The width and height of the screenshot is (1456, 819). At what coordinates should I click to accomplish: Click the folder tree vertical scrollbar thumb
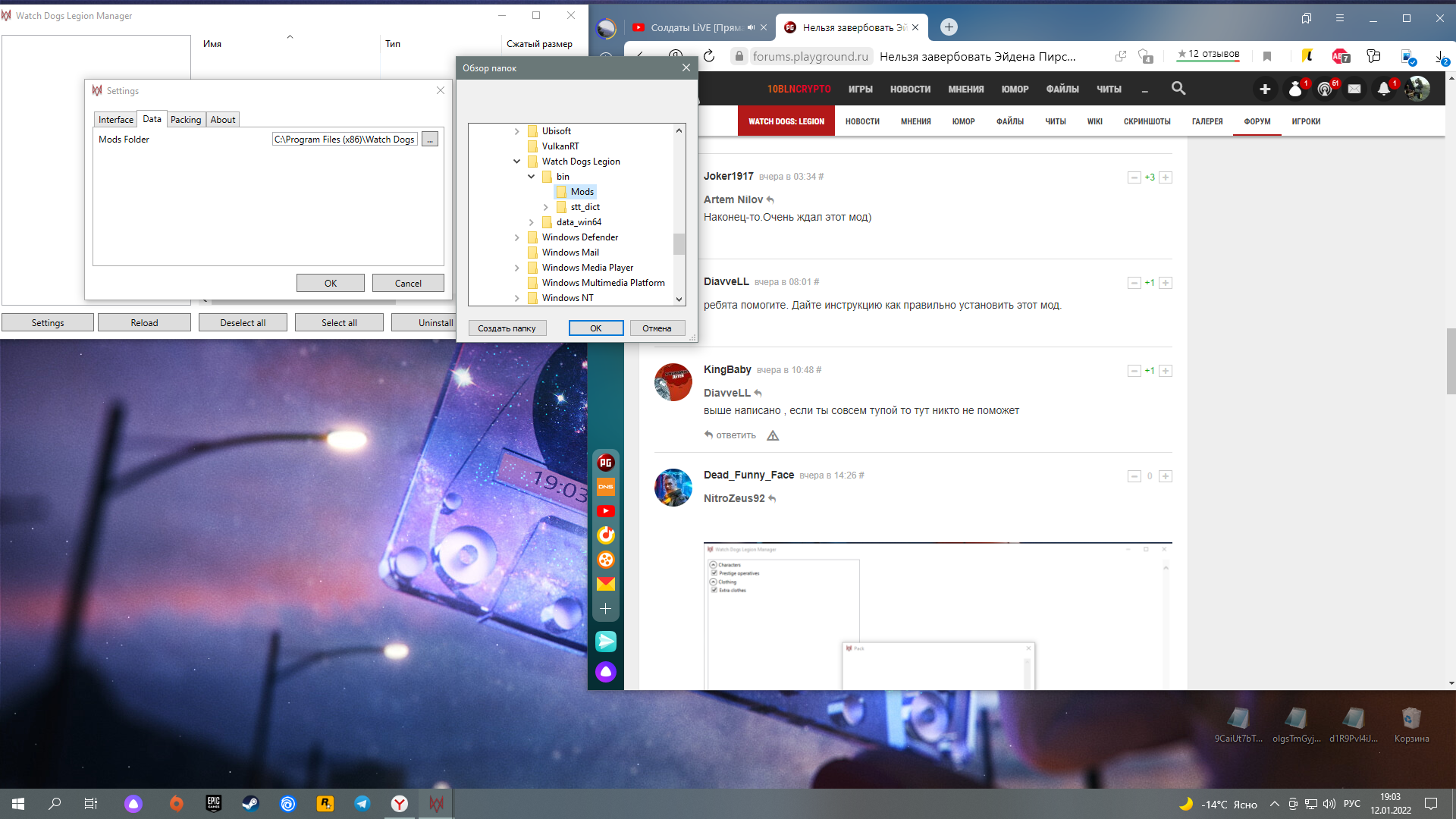click(679, 244)
